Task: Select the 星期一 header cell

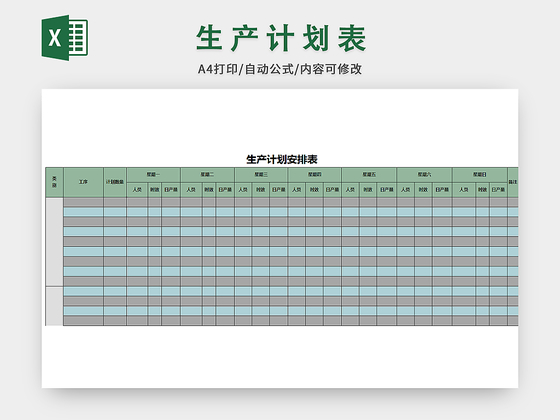Action: coord(154,175)
